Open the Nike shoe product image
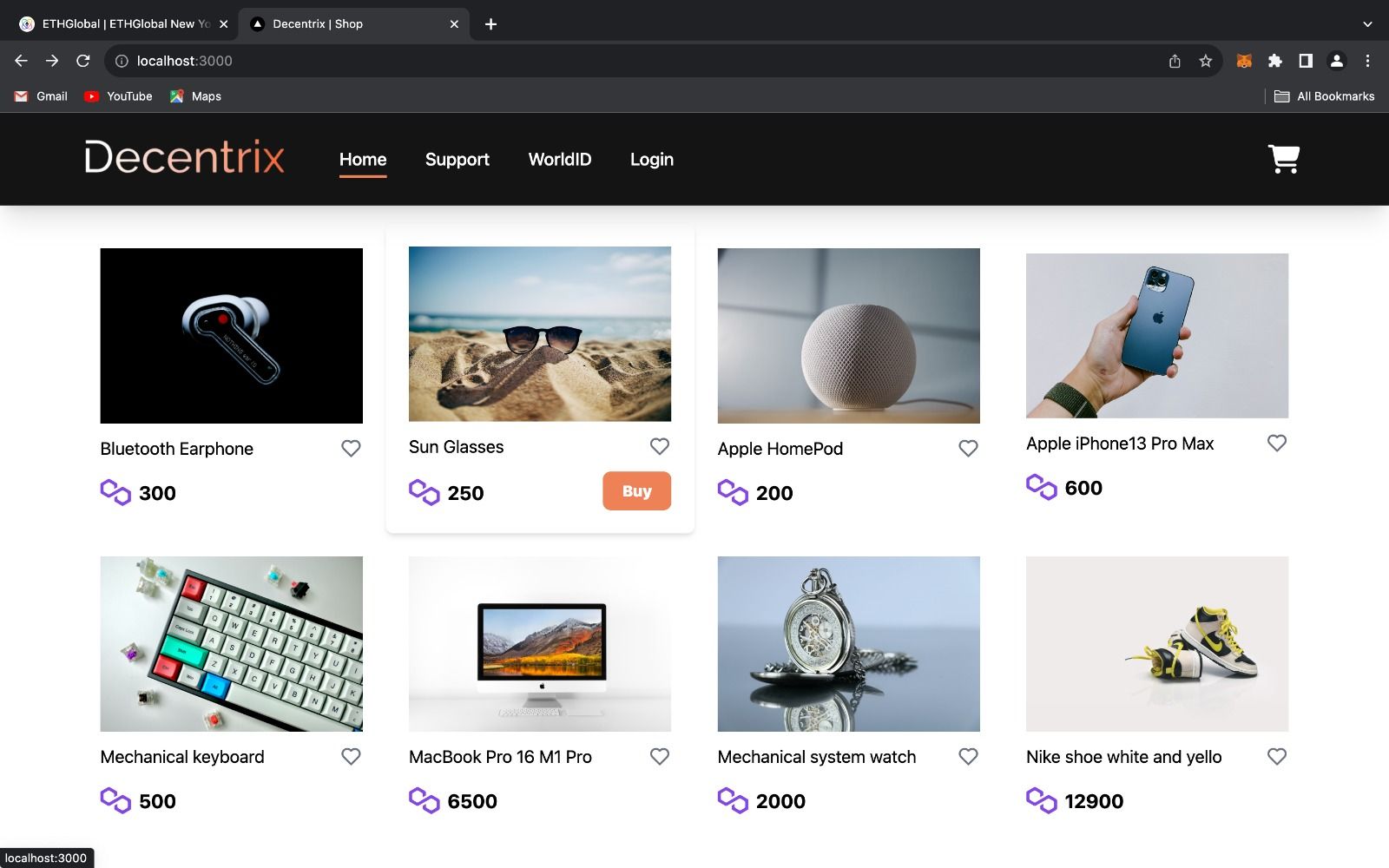 click(x=1157, y=644)
